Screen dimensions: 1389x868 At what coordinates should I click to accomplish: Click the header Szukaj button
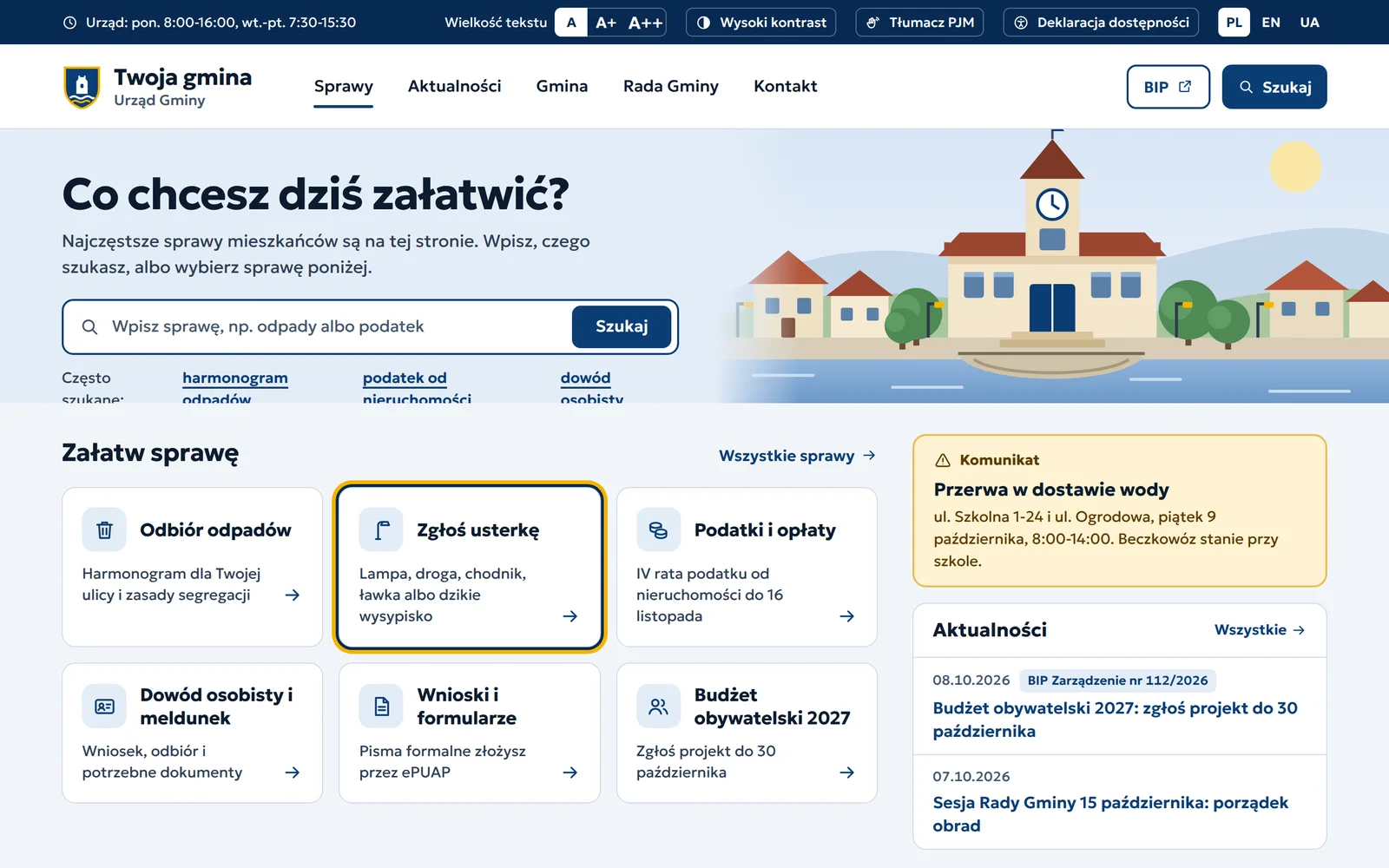point(1274,87)
